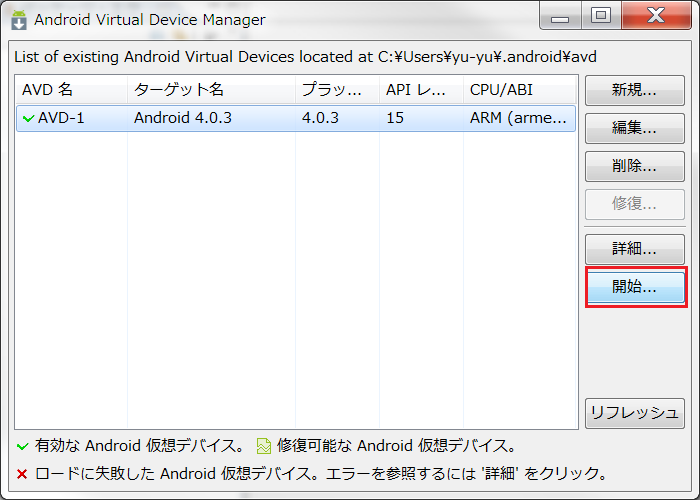Click the Android icon in title bar
This screenshot has height=500, width=700.
[x=19, y=20]
